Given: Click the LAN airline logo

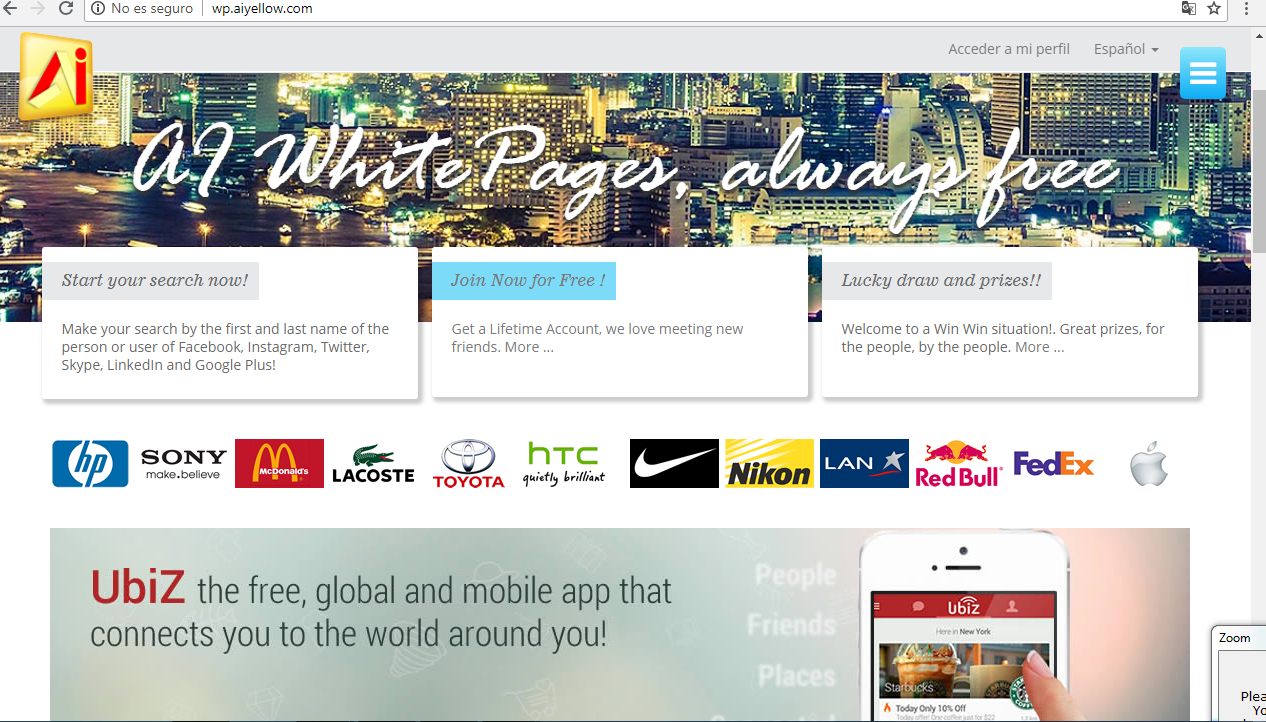Looking at the screenshot, I should coord(864,464).
